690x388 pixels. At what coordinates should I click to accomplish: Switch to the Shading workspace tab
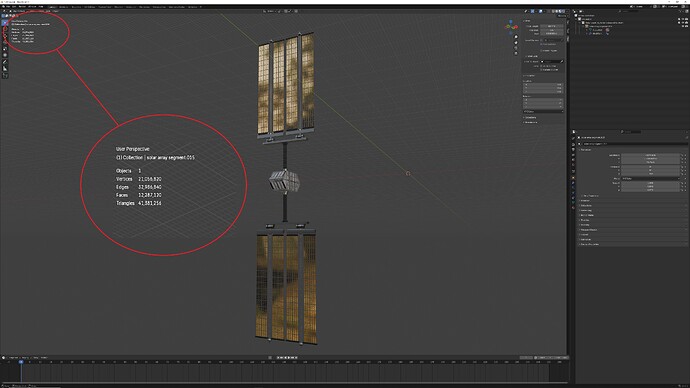(x=118, y=7)
